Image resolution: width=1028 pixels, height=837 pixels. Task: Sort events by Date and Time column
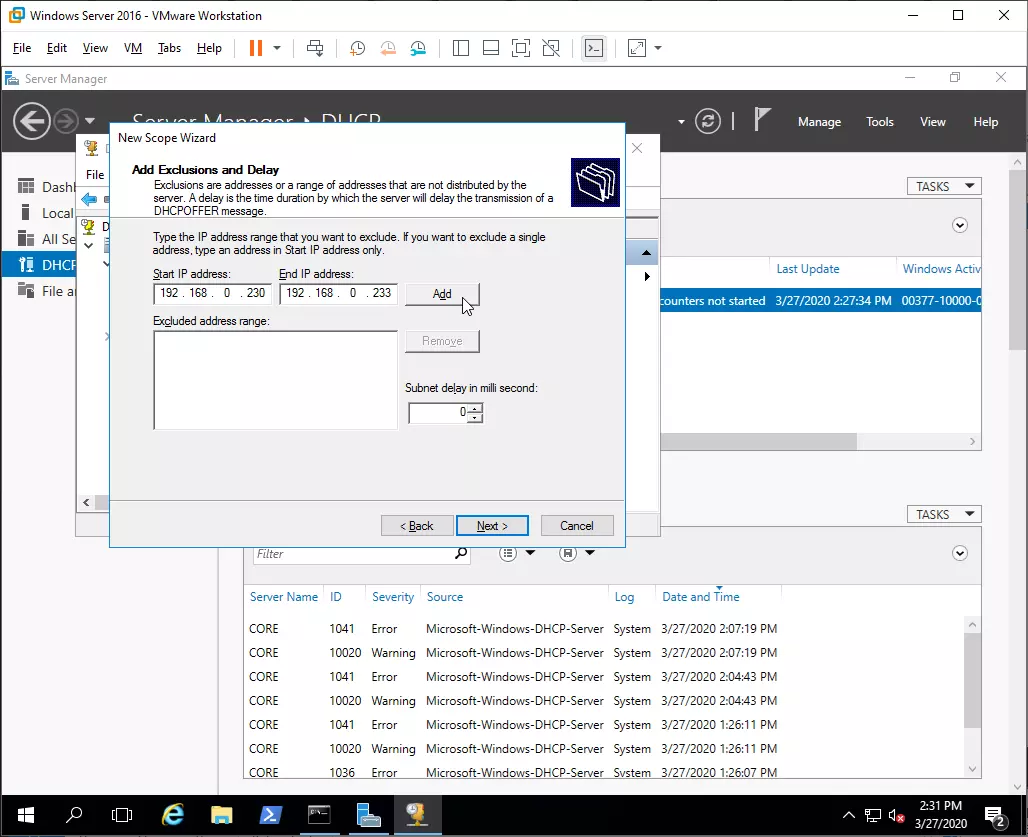(700, 596)
